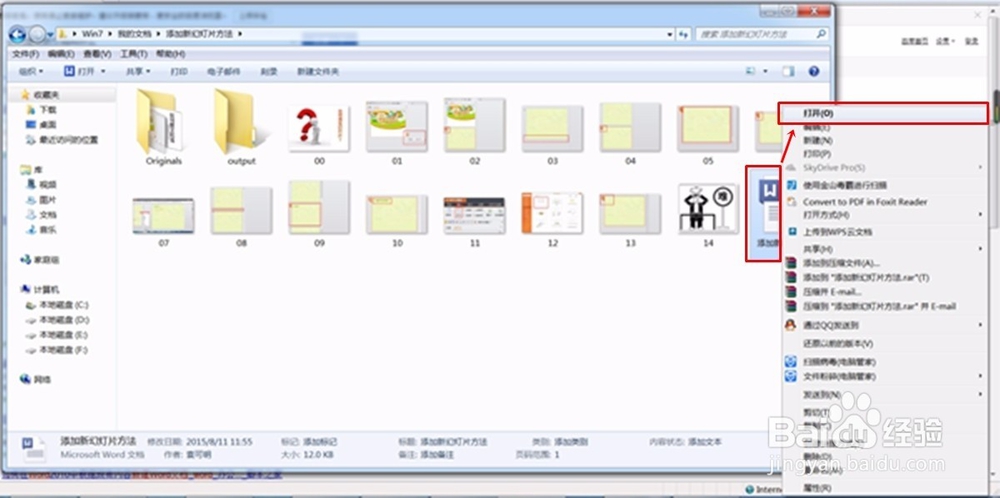1000x498 pixels.
Task: Select 桌面 in the navigation pane
Action: pyautogui.click(x=47, y=124)
